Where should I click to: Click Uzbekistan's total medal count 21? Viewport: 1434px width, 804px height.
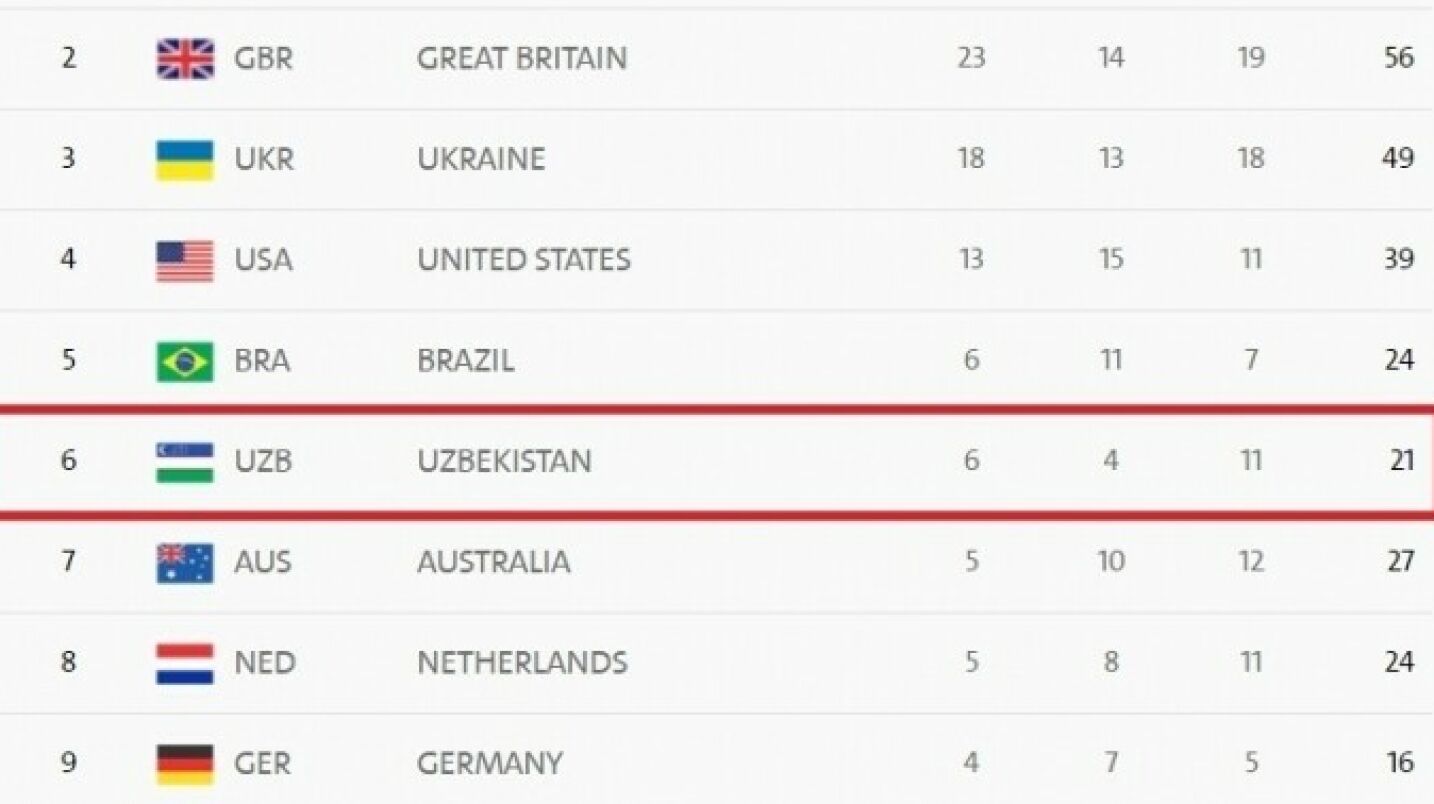pos(1402,460)
